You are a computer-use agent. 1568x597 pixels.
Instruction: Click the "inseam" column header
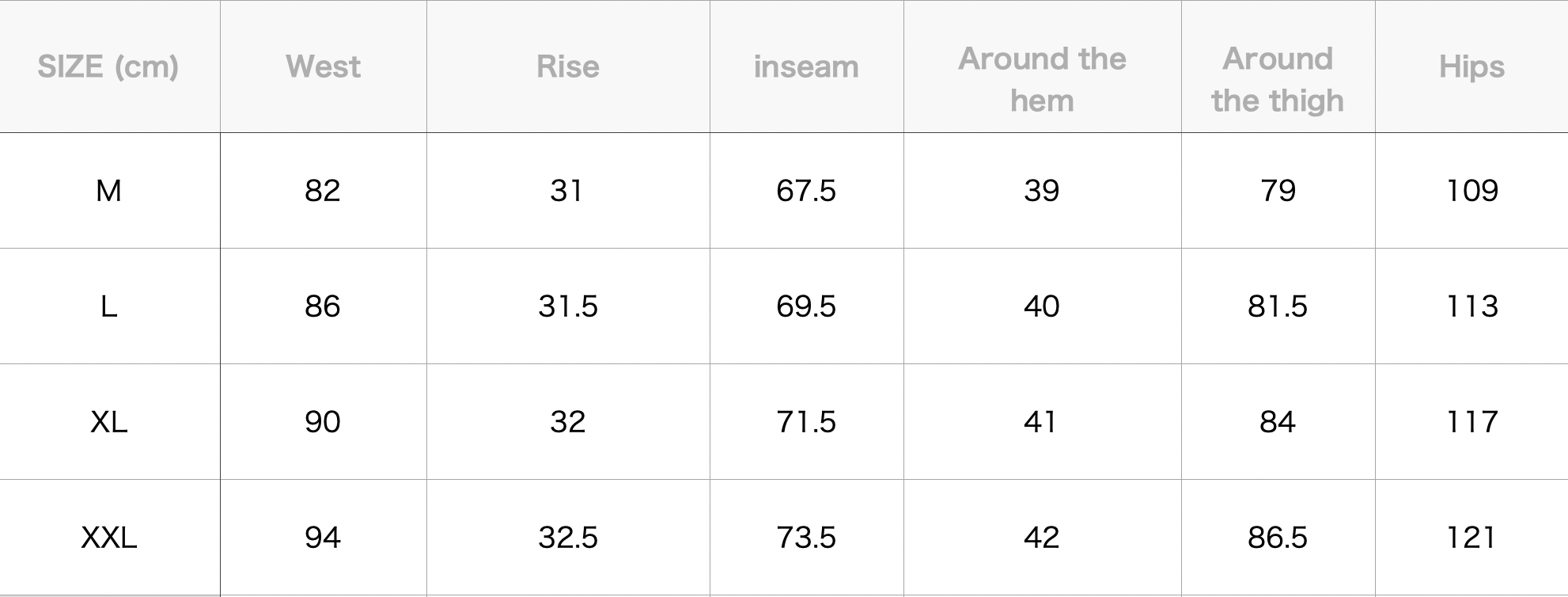pyautogui.click(x=805, y=67)
